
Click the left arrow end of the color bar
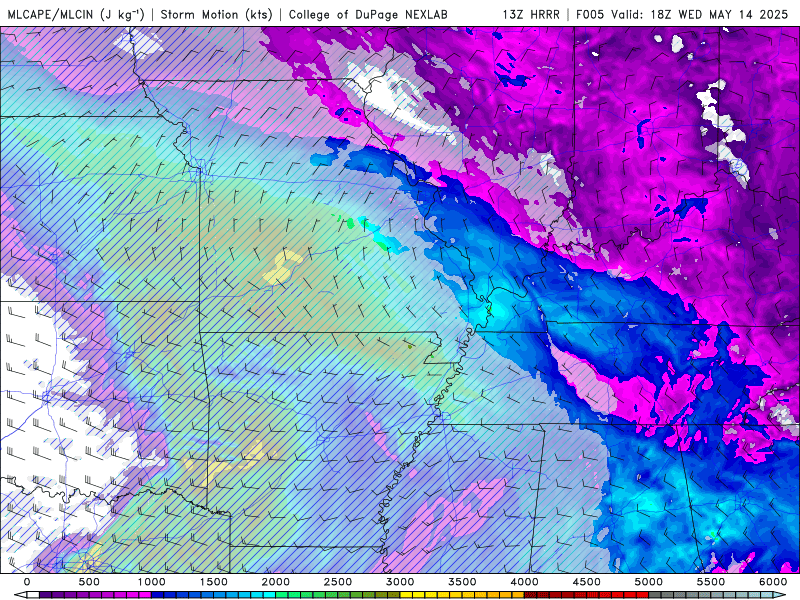(20, 595)
